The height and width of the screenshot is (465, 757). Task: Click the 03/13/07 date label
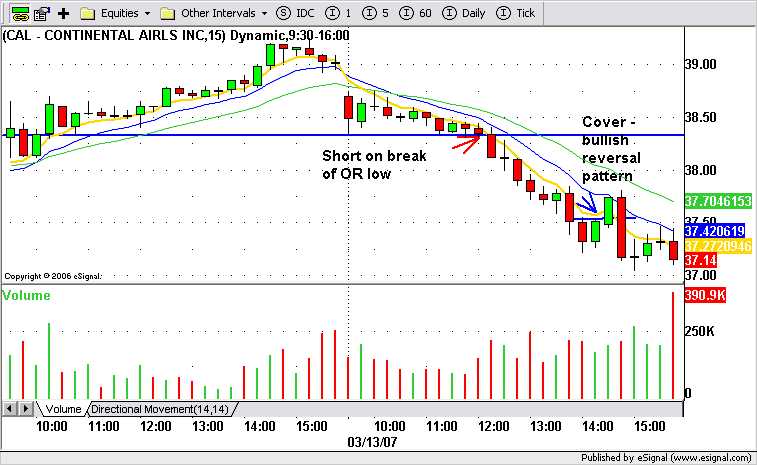pyautogui.click(x=372, y=442)
